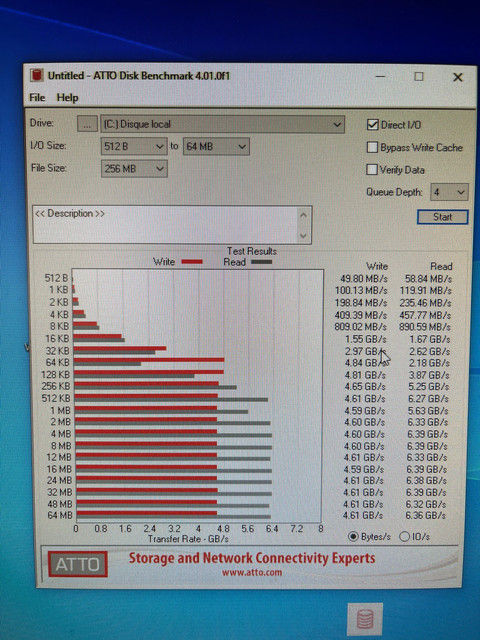Click the 890.59 MB/s read value

tap(425, 327)
